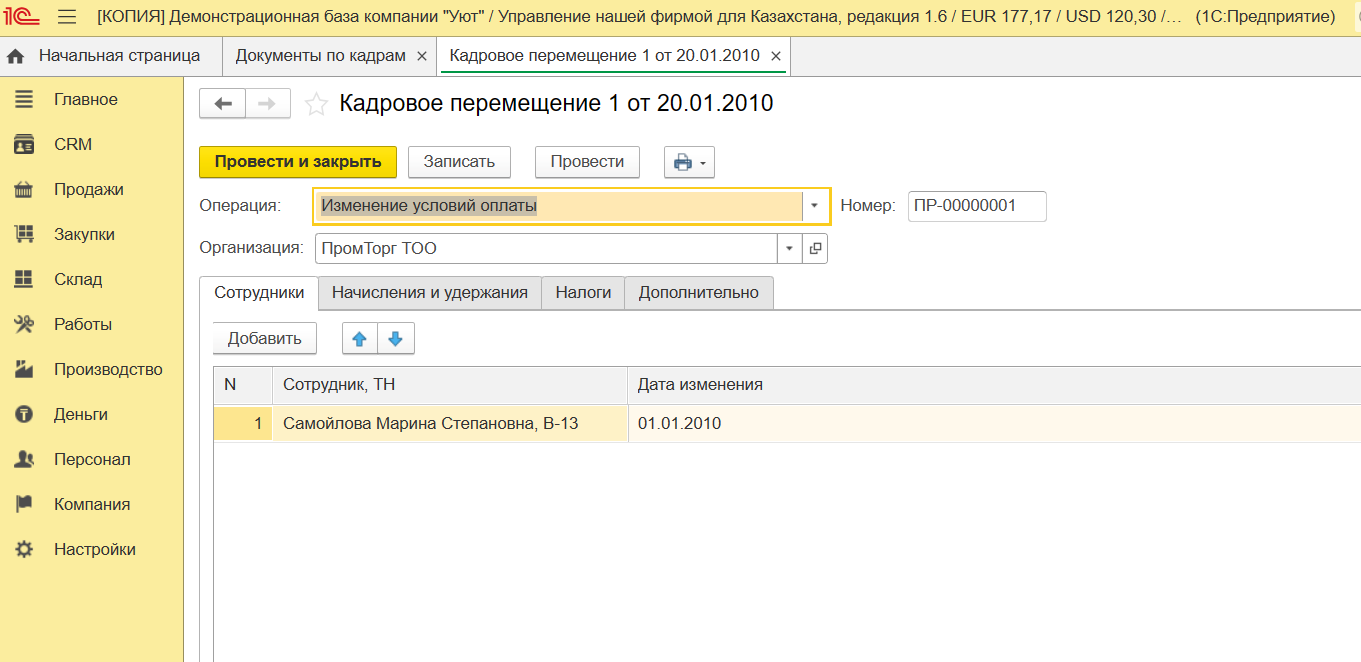Viewport: 1361px width, 662px height.
Task: Expand the Организация dropdown arrow
Action: pos(790,249)
